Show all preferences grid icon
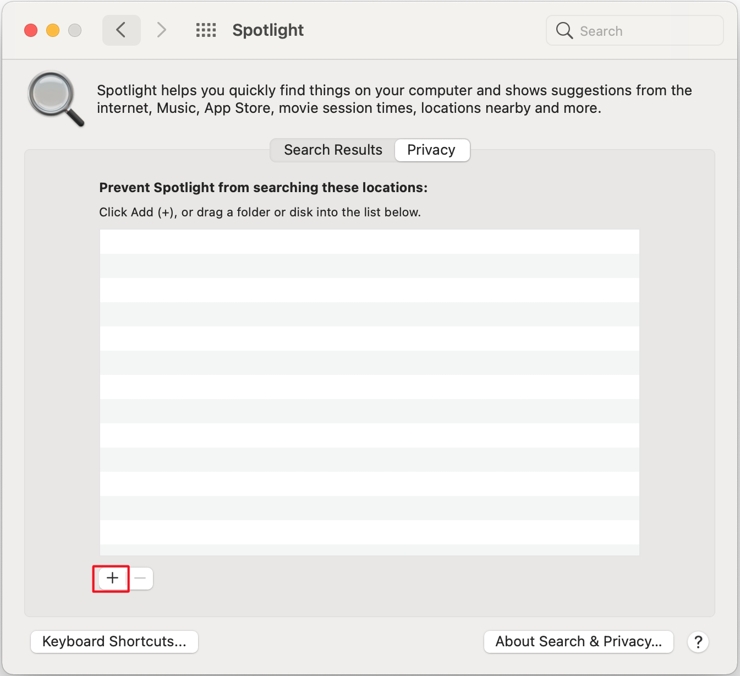The height and width of the screenshot is (676, 740). tap(206, 30)
